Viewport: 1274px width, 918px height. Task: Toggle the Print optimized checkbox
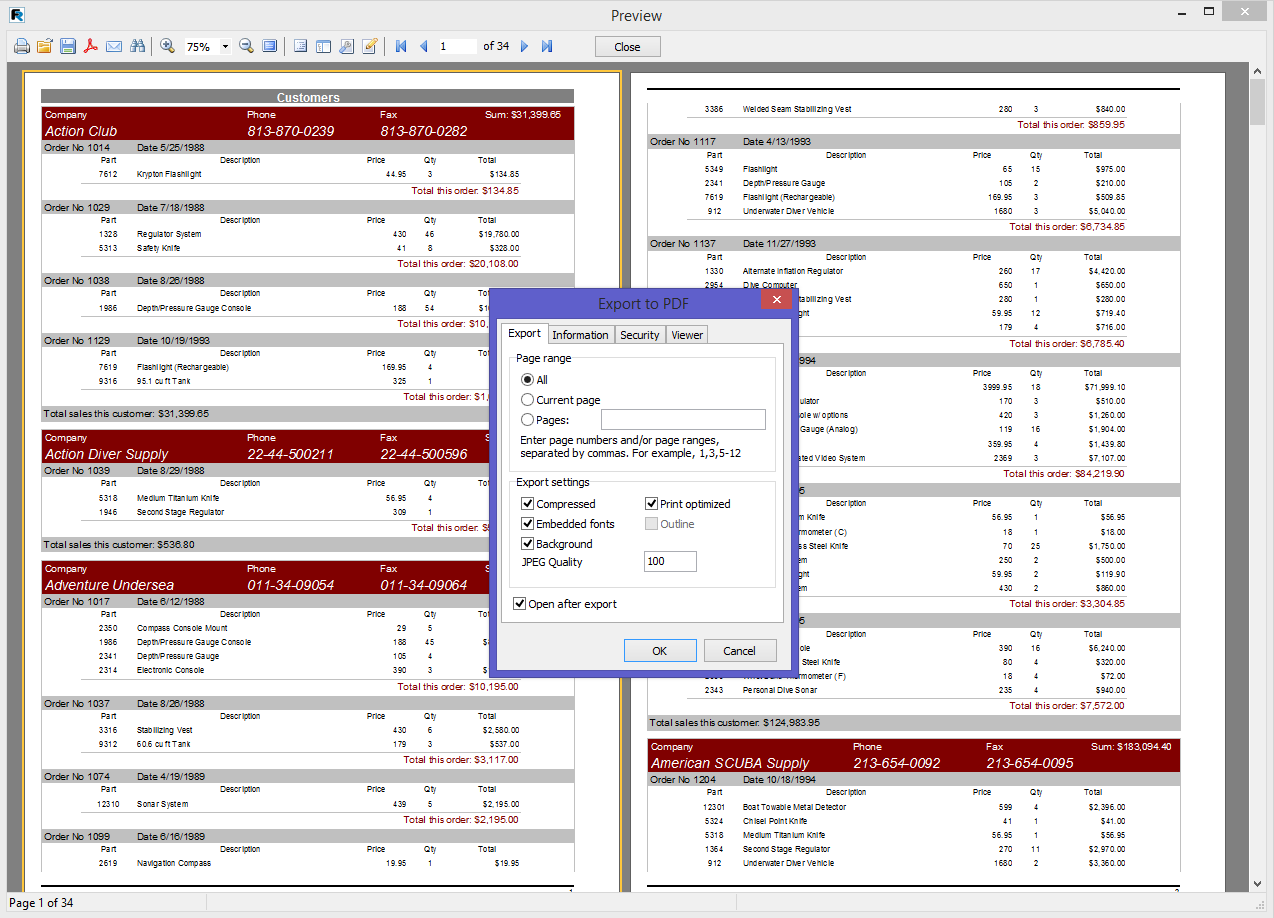click(652, 504)
